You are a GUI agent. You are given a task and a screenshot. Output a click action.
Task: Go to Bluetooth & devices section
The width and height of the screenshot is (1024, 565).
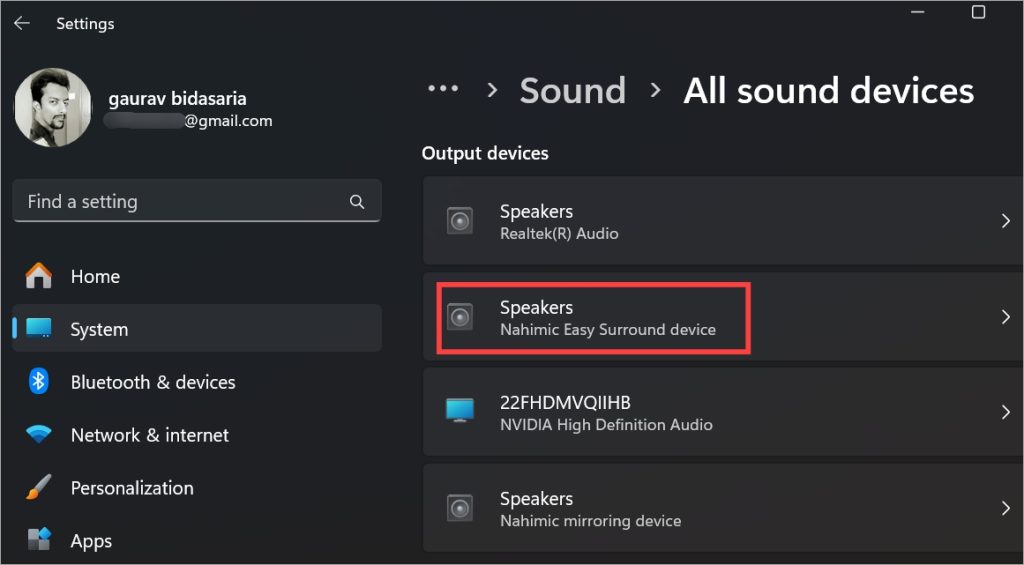152,382
